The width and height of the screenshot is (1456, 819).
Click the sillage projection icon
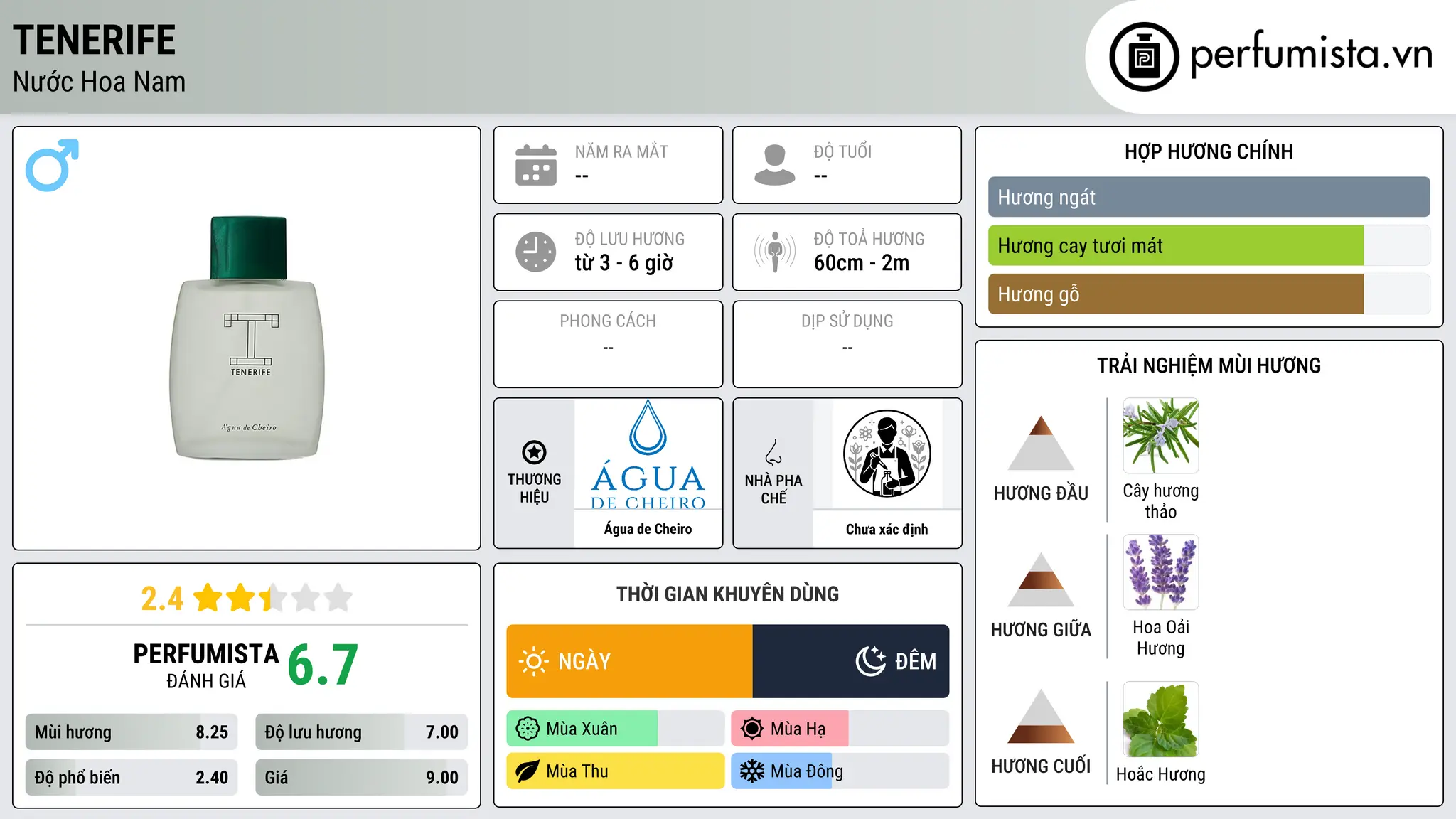coord(775,252)
